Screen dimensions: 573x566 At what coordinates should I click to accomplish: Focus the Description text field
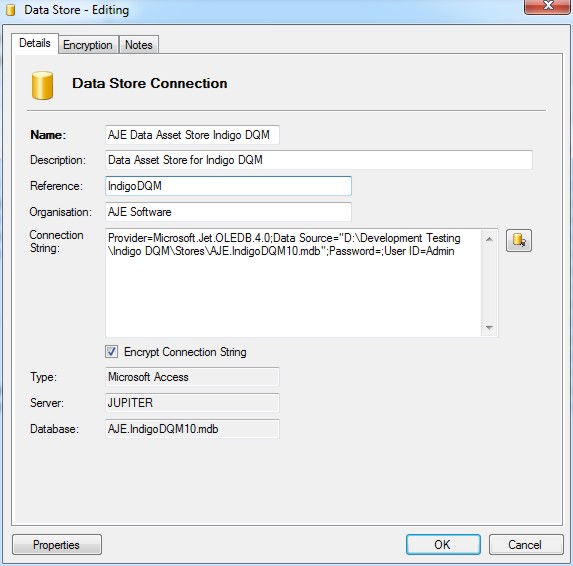tap(319, 160)
